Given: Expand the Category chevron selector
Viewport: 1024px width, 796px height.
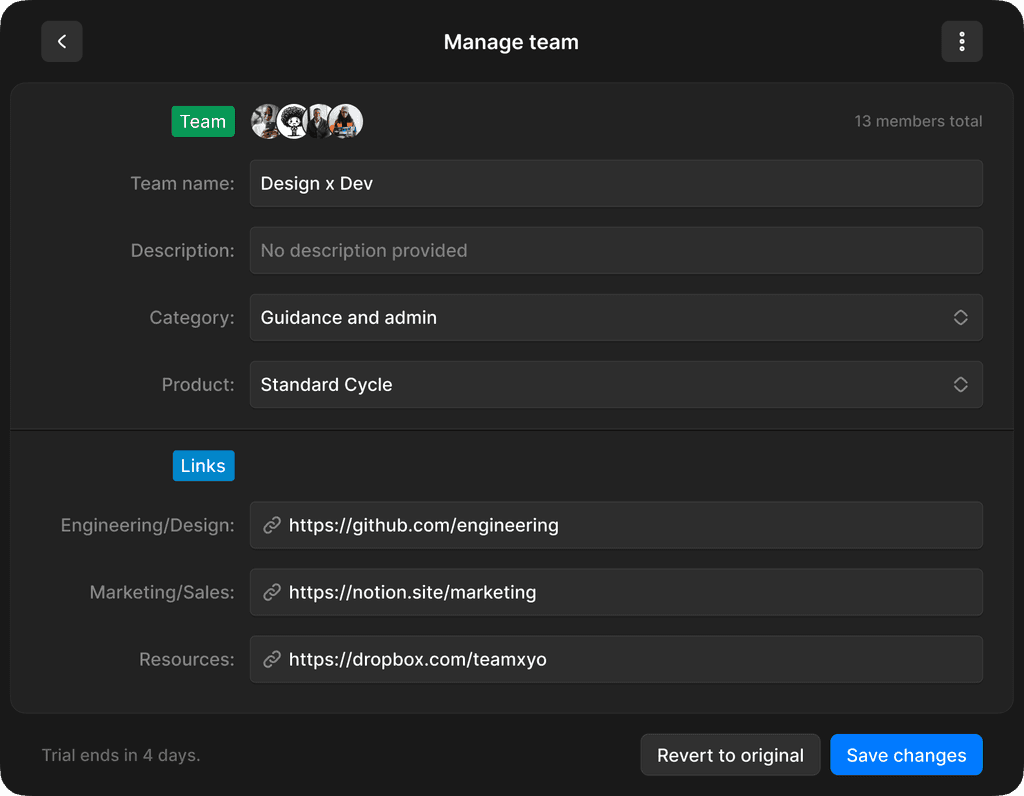Looking at the screenshot, I should point(960,317).
